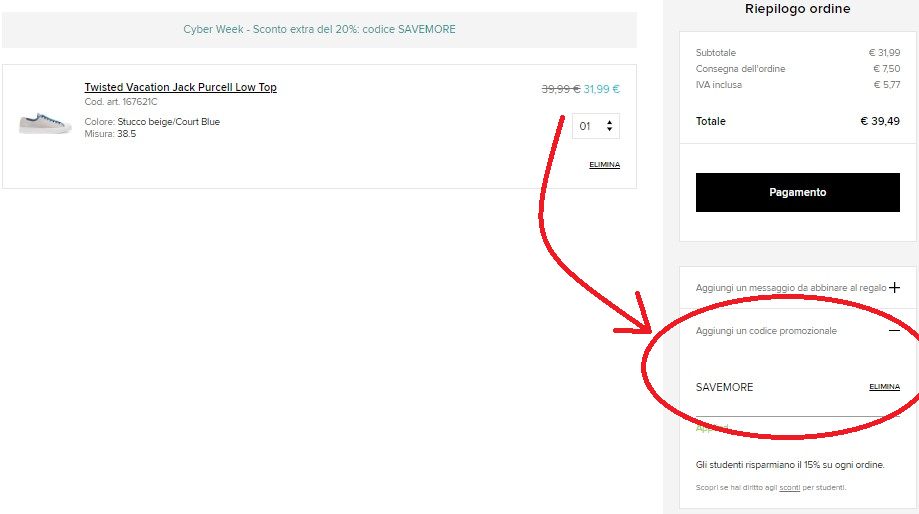919x514 pixels.
Task: Click the quantity stepper arrows
Action: [x=610, y=127]
